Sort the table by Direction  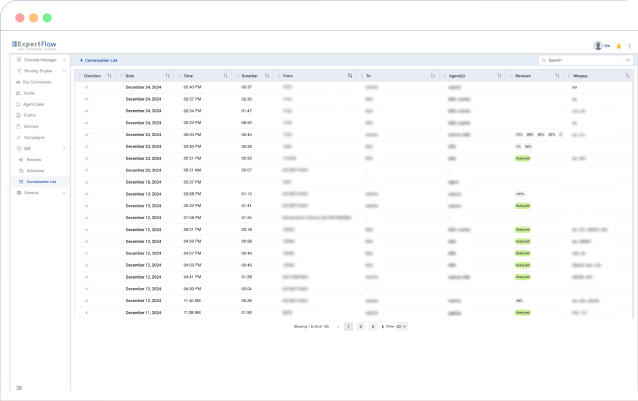point(109,76)
